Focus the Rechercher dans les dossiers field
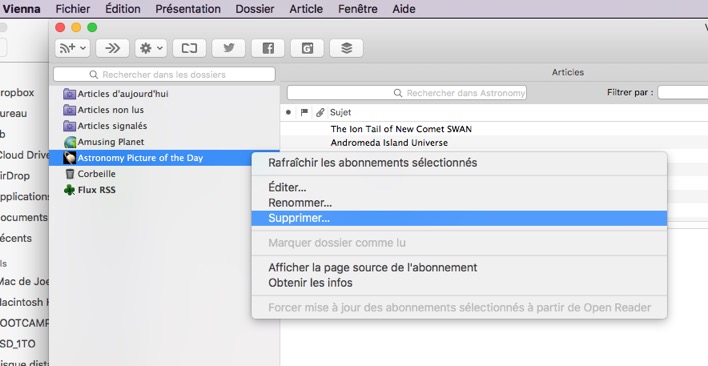This screenshot has width=708, height=366. (x=164, y=74)
